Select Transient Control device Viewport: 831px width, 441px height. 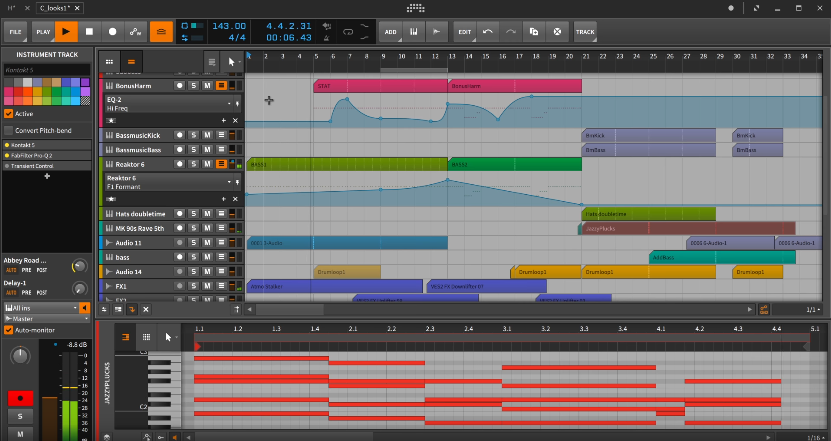point(47,166)
